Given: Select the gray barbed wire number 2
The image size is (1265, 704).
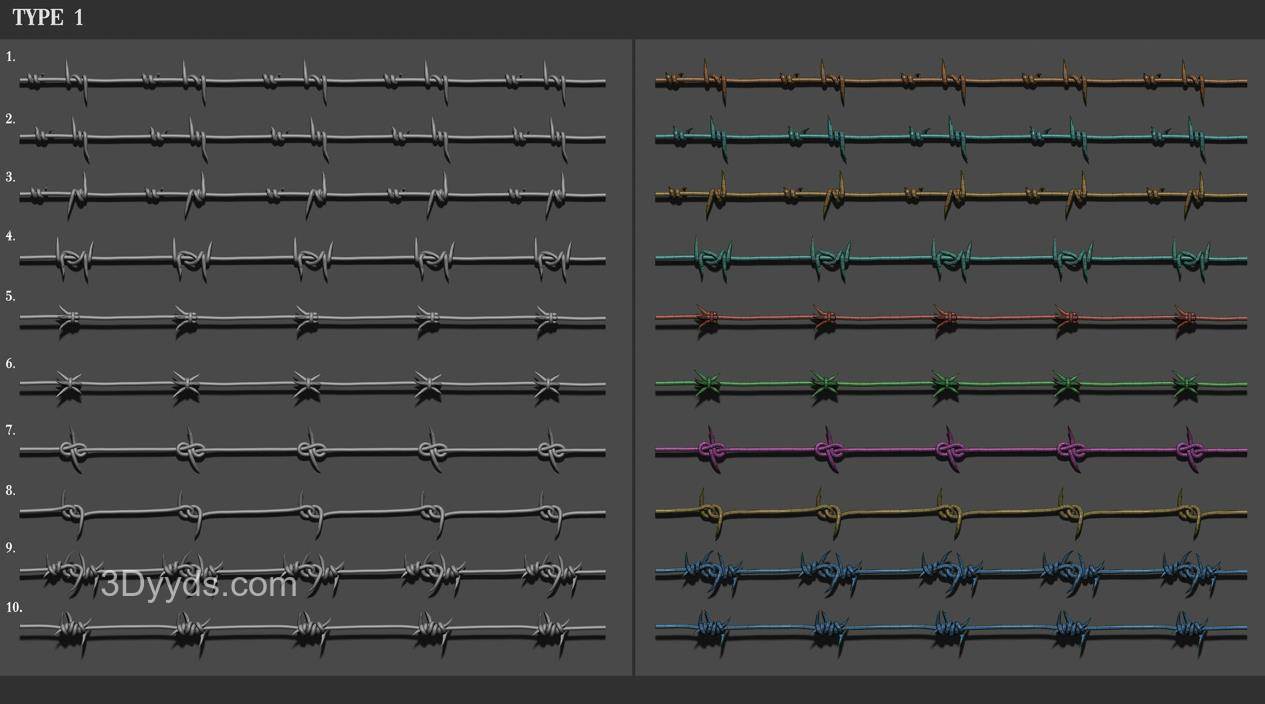Looking at the screenshot, I should 312,138.
